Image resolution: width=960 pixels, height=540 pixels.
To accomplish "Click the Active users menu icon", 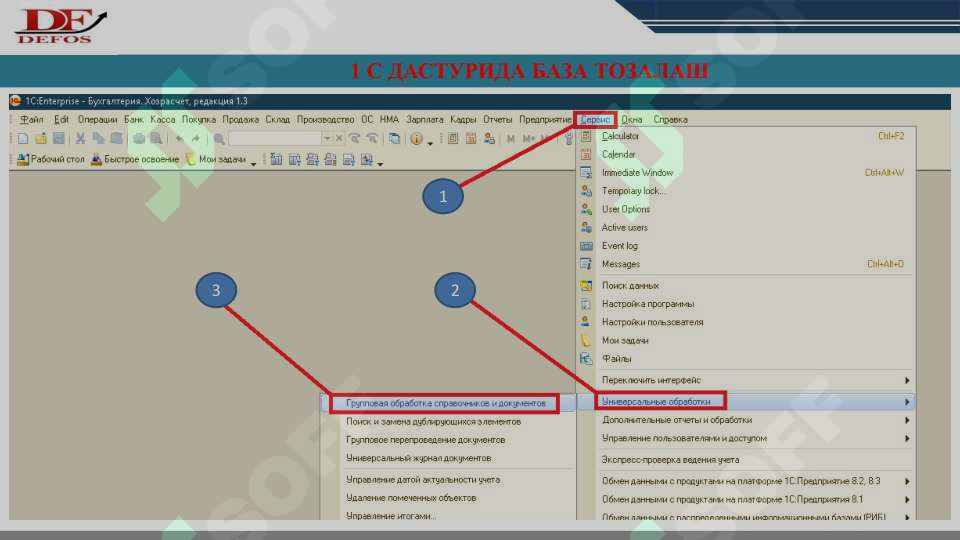I will click(586, 228).
